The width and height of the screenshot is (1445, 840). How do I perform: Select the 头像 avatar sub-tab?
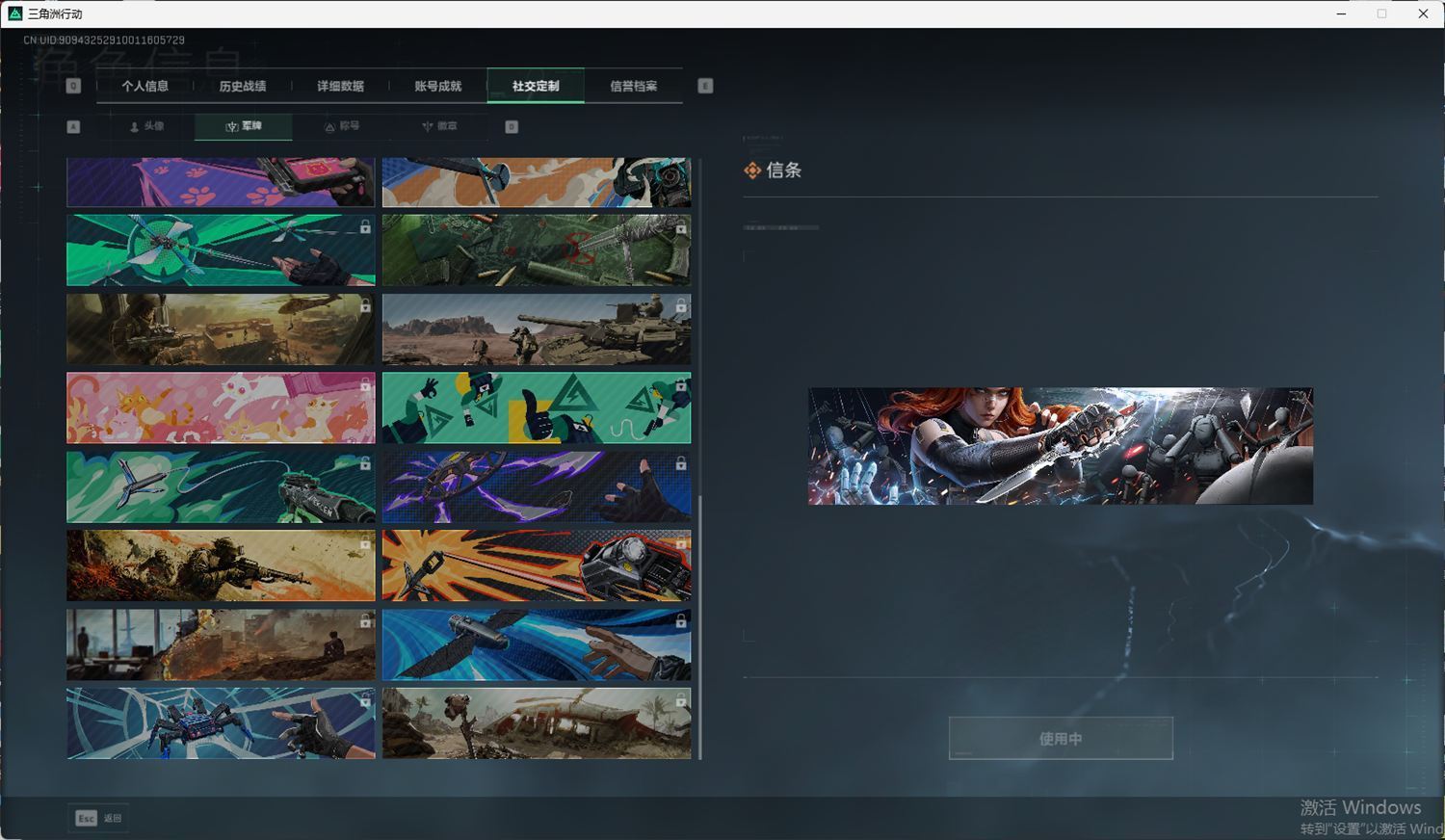tap(146, 126)
